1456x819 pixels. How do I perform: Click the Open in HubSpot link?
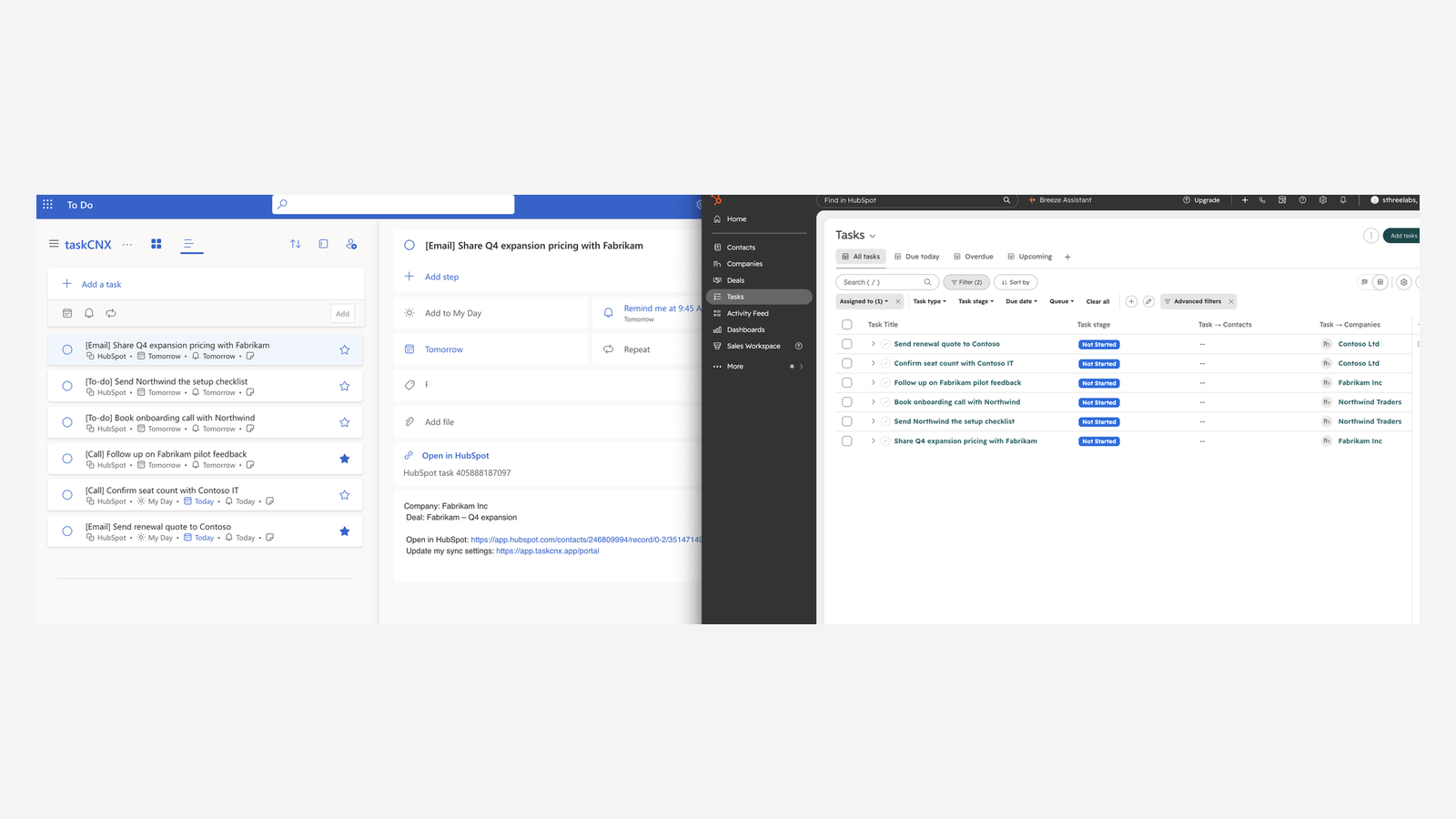pyautogui.click(x=456, y=456)
